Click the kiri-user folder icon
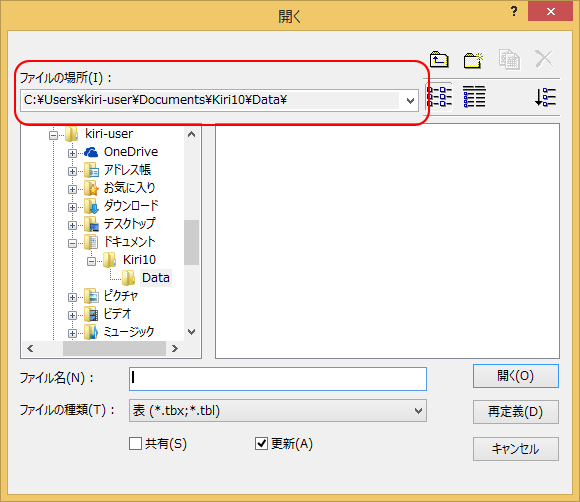580x502 pixels. (x=72, y=134)
